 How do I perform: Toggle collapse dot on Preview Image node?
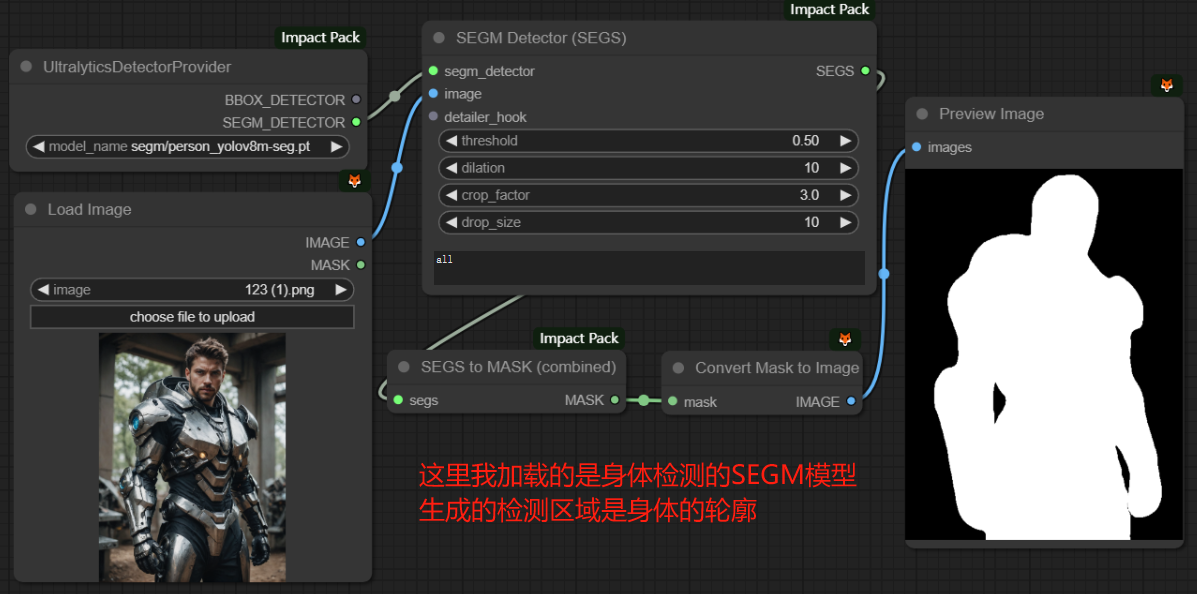click(x=921, y=115)
